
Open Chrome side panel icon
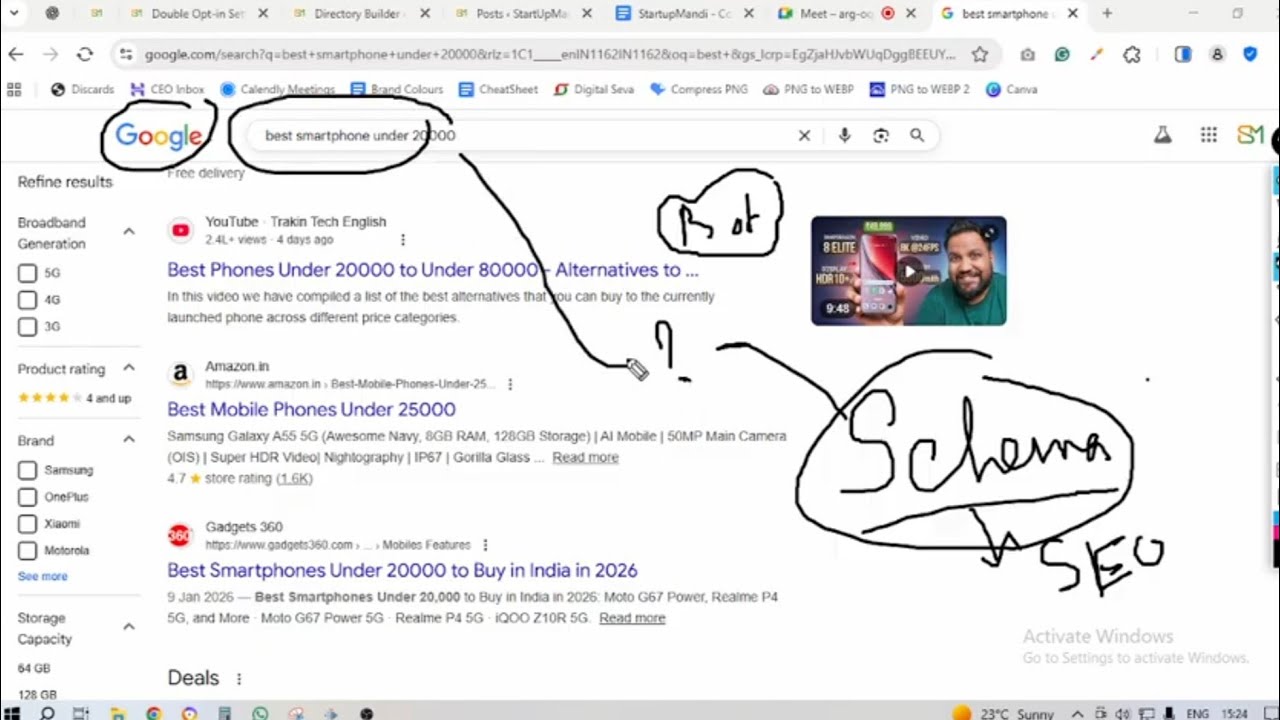[1183, 55]
